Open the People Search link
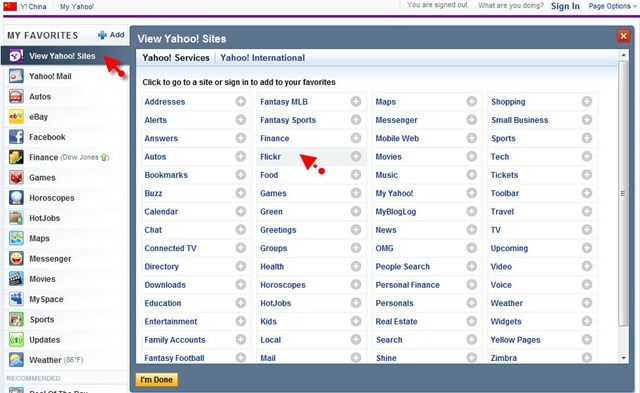This screenshot has height=393, width=640. point(402,266)
